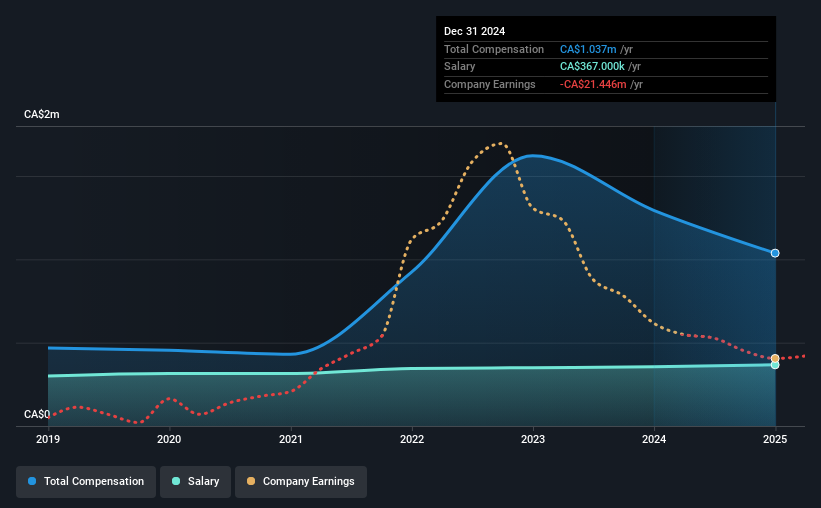Click the blue Total Compensation data point at 2025

tap(775, 253)
